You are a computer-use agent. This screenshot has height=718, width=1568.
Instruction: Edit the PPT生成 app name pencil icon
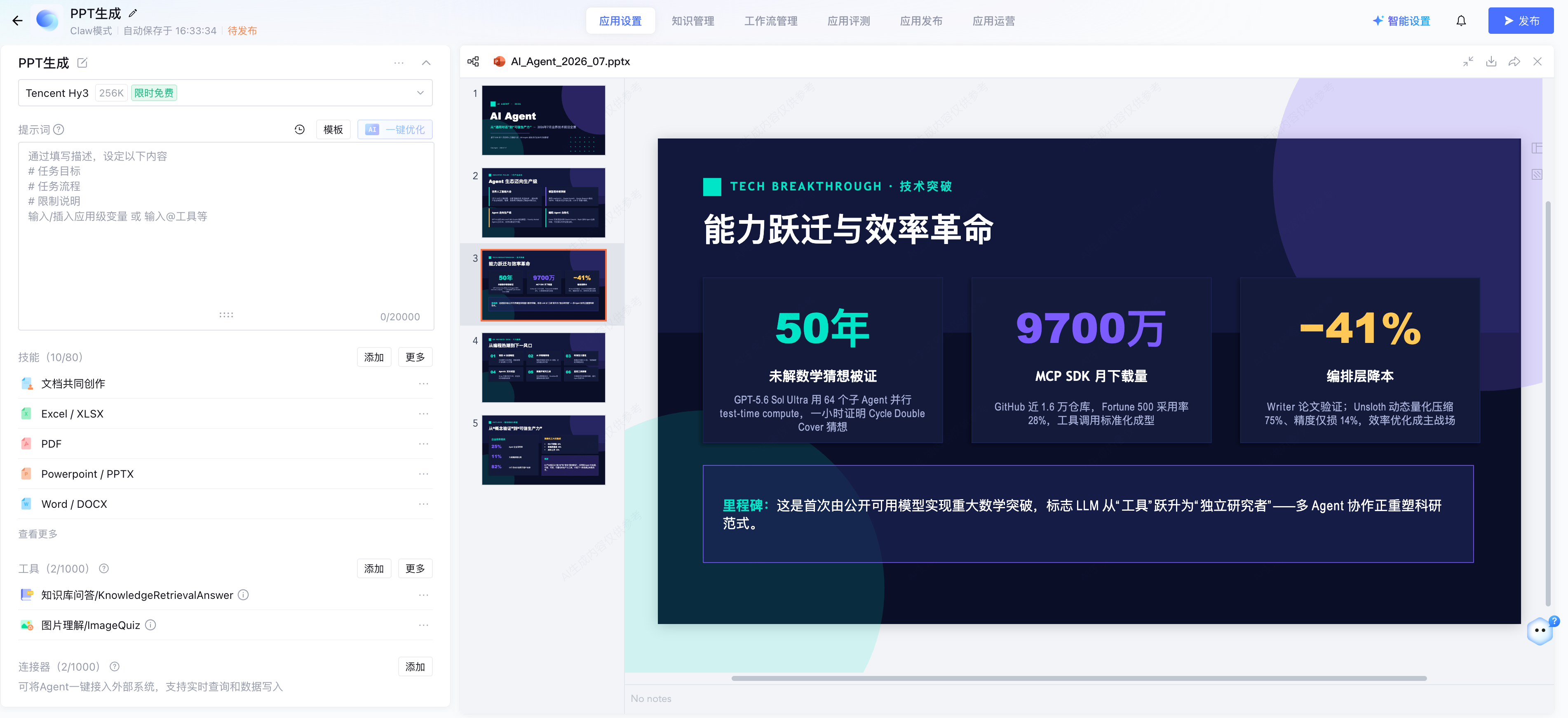pos(133,13)
